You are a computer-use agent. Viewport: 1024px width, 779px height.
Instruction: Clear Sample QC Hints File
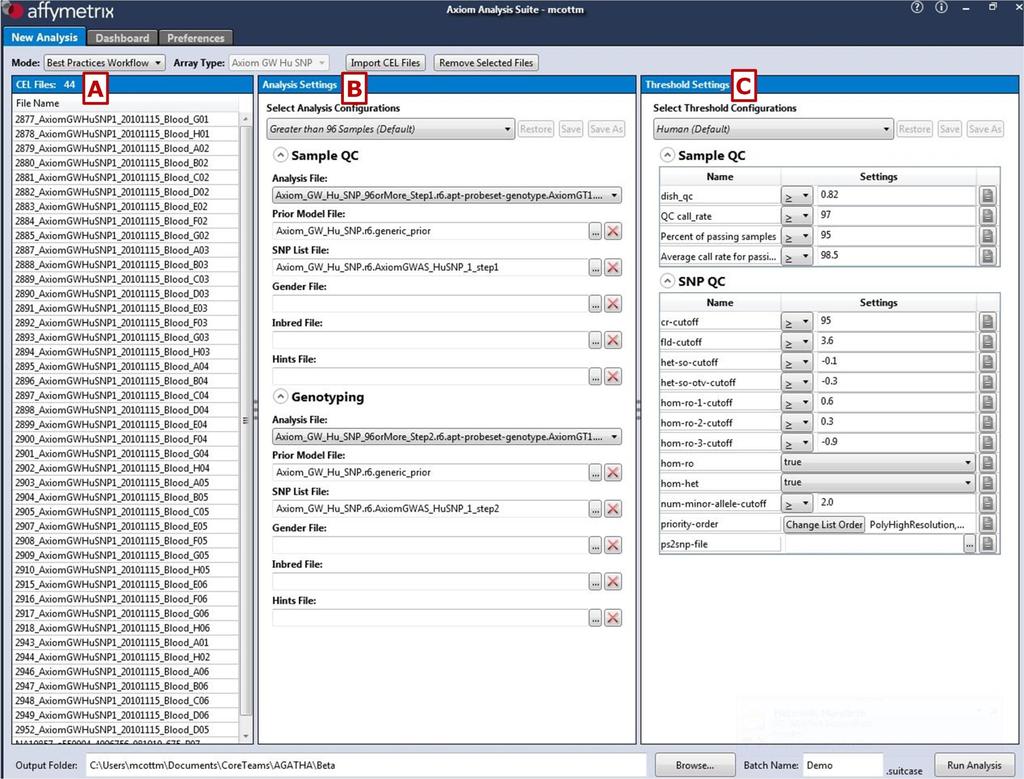(613, 376)
